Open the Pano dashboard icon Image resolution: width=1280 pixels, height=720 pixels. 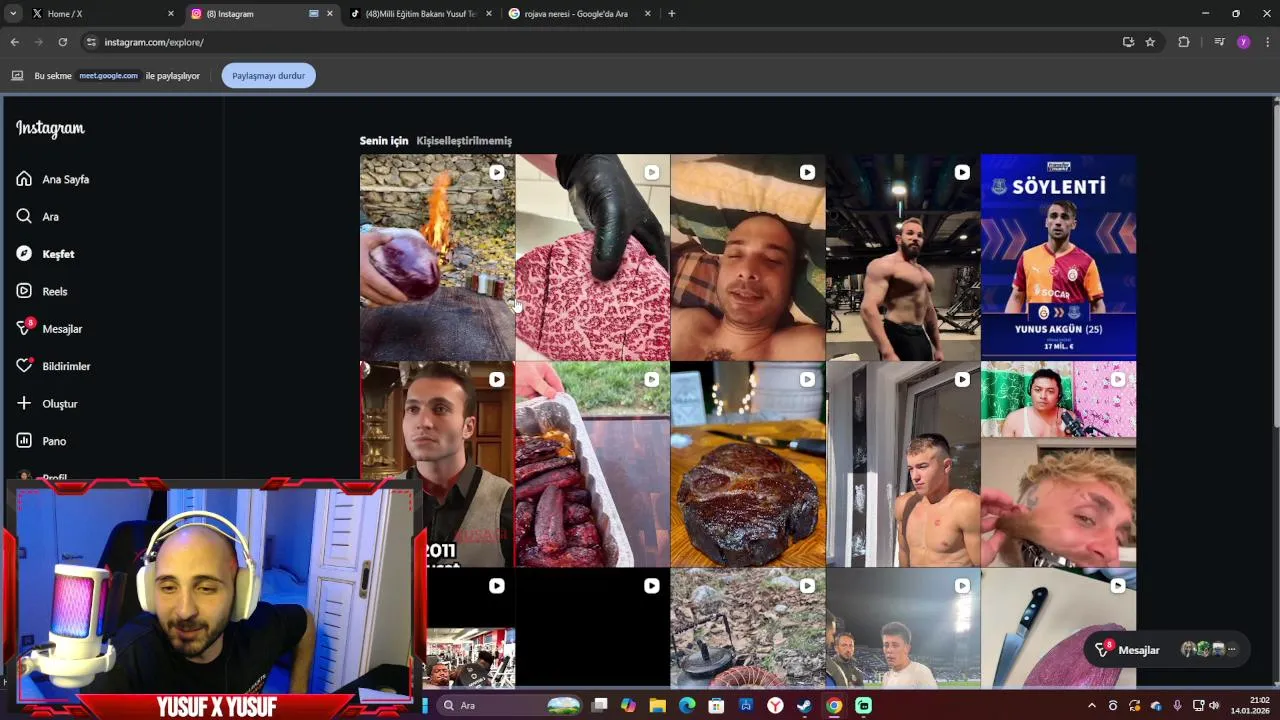[x=24, y=441]
